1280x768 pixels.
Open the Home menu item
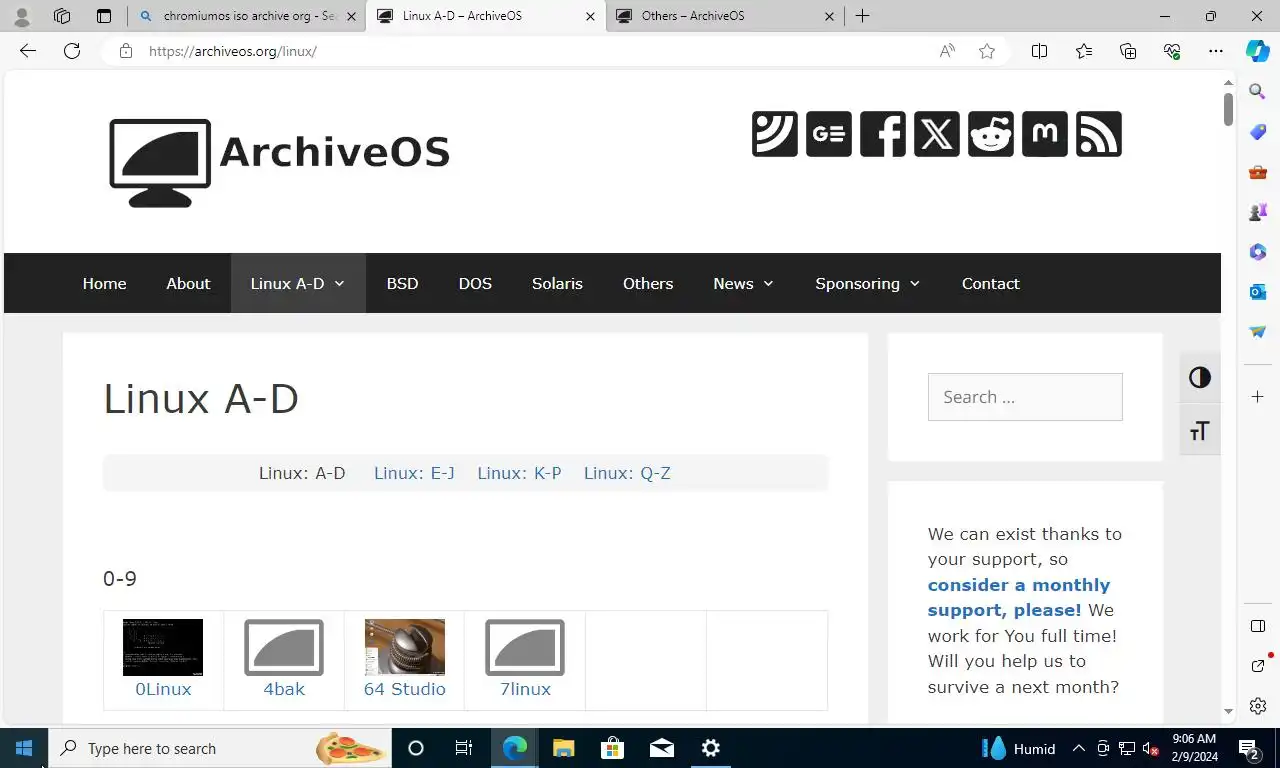point(104,283)
